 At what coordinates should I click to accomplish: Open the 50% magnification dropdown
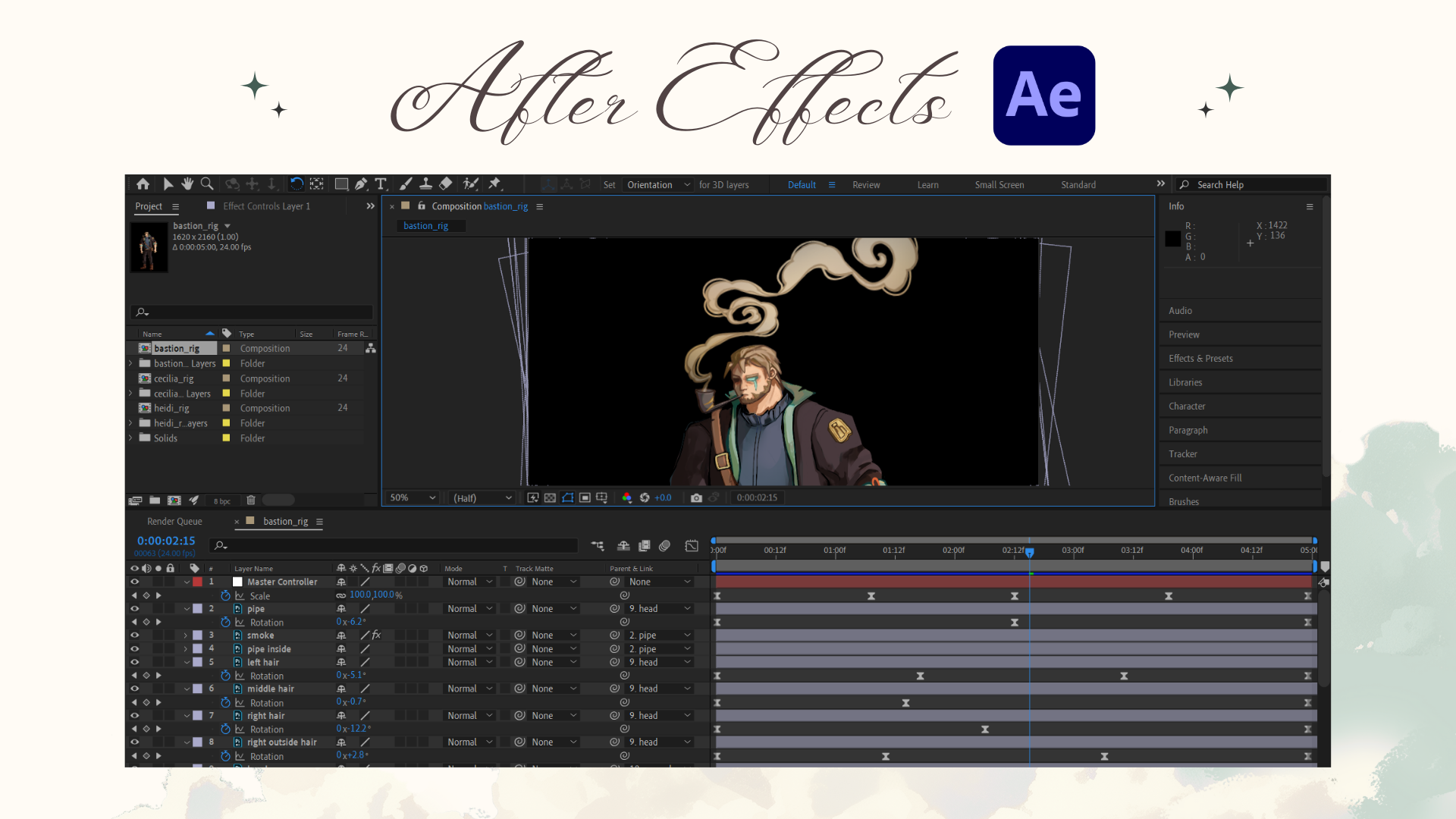tap(413, 498)
